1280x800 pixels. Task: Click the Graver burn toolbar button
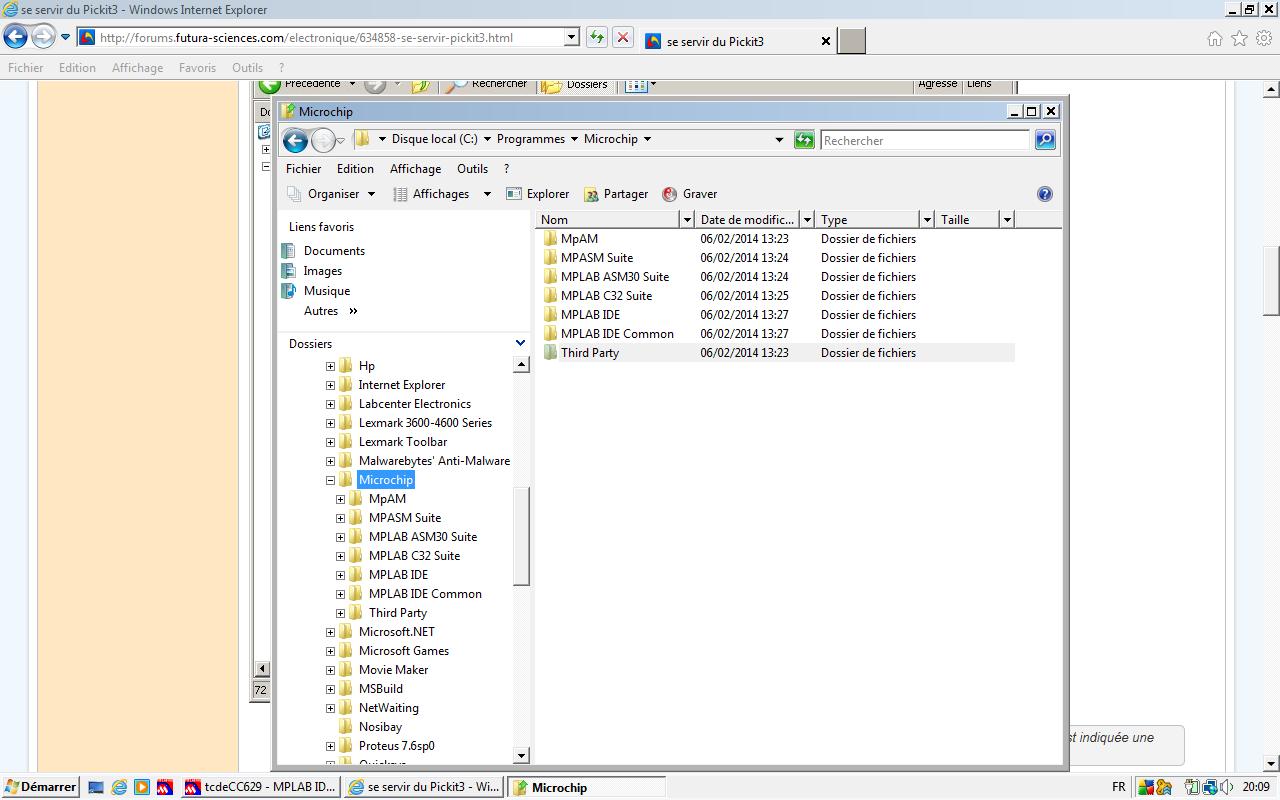690,194
